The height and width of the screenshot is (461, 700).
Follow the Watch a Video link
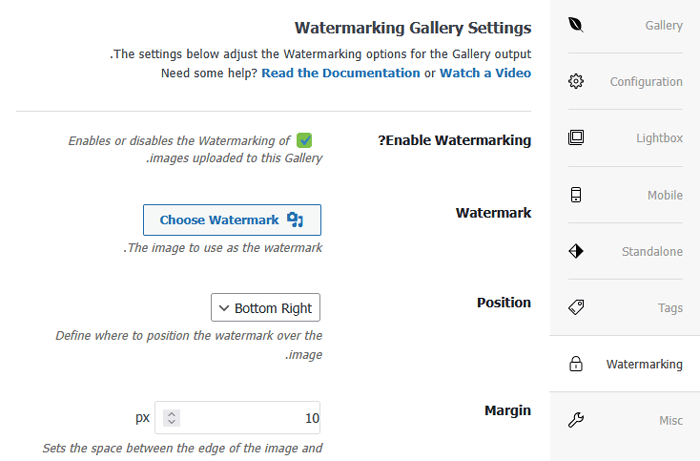(485, 73)
